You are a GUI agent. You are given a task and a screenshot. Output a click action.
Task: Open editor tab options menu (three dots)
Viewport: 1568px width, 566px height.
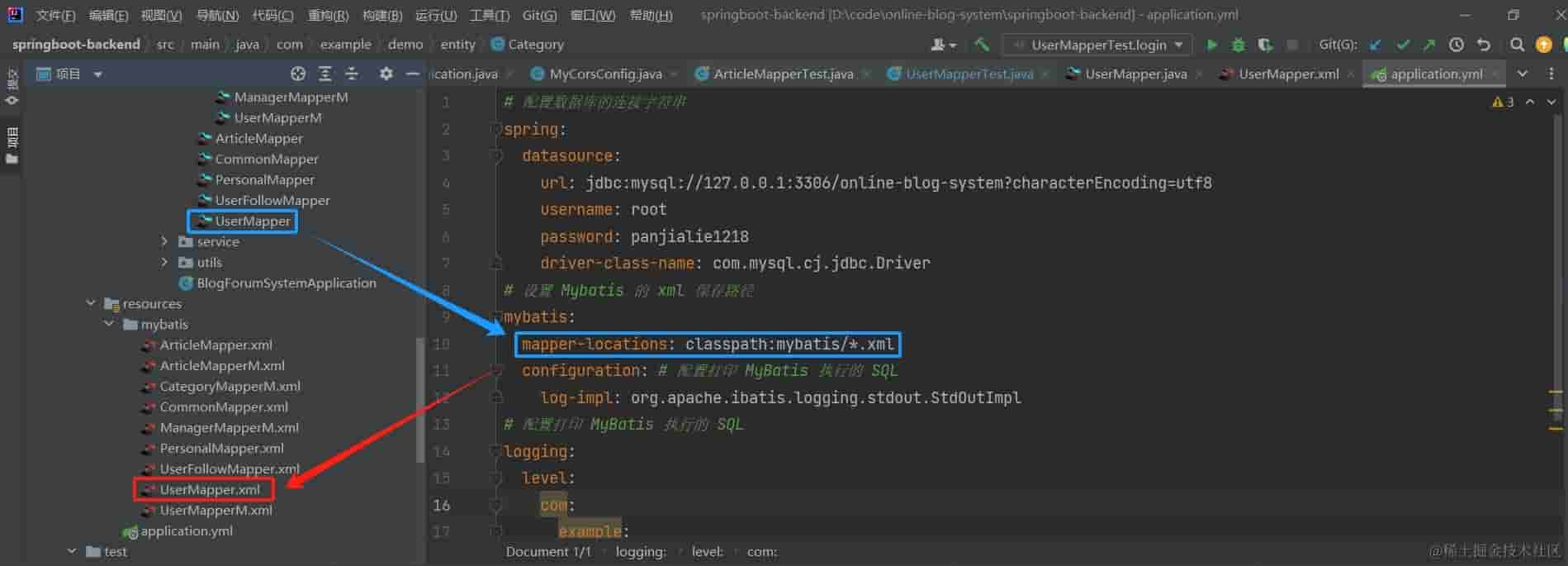(1551, 74)
